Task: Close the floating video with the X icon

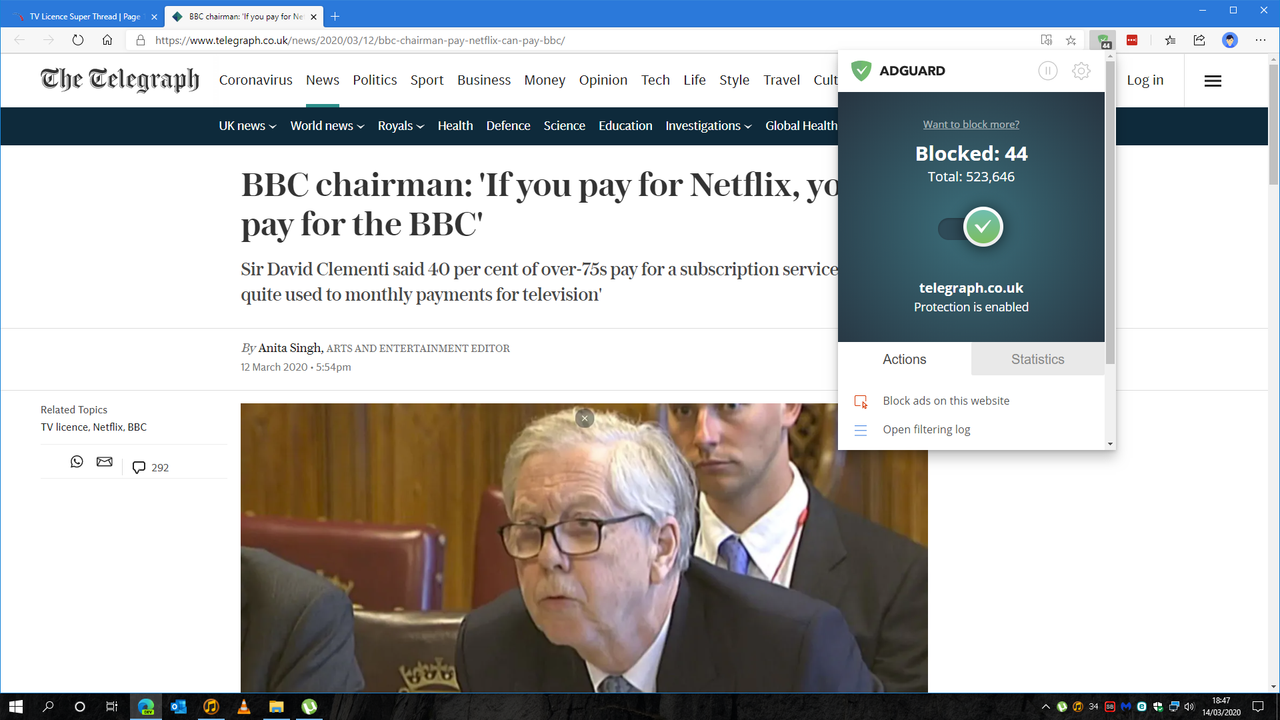Action: (585, 418)
